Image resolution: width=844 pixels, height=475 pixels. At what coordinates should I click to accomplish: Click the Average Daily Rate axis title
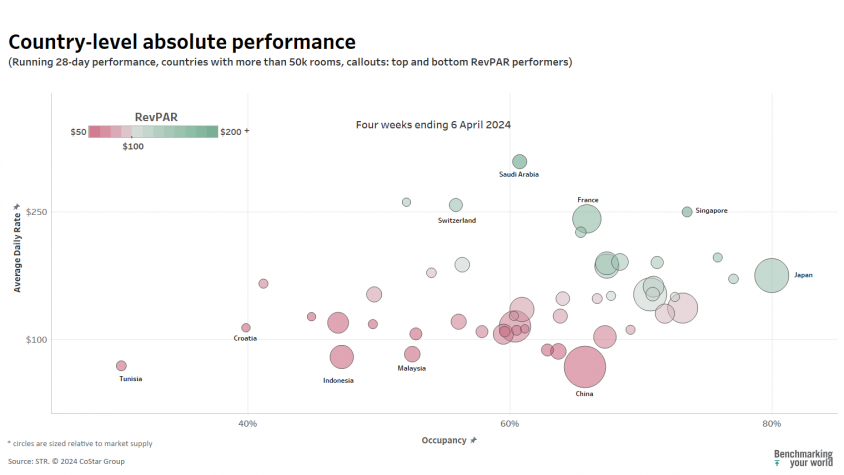tap(17, 252)
